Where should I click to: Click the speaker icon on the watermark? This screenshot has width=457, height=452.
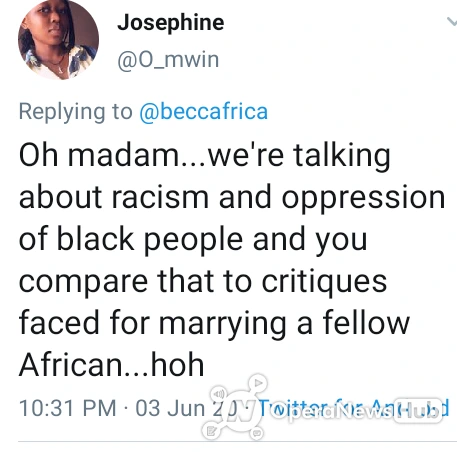click(218, 394)
